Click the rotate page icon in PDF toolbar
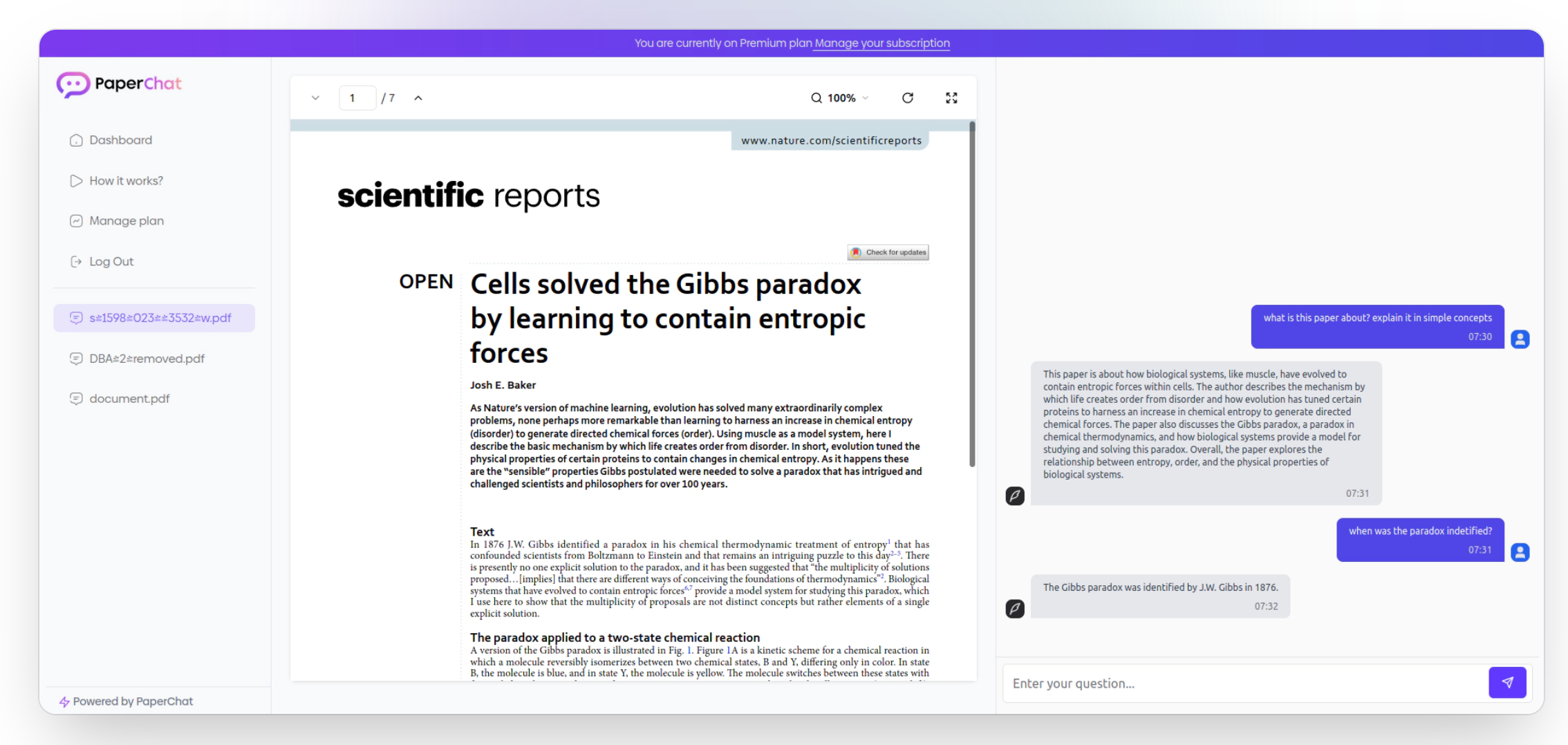This screenshot has height=745, width=1568. (x=908, y=98)
